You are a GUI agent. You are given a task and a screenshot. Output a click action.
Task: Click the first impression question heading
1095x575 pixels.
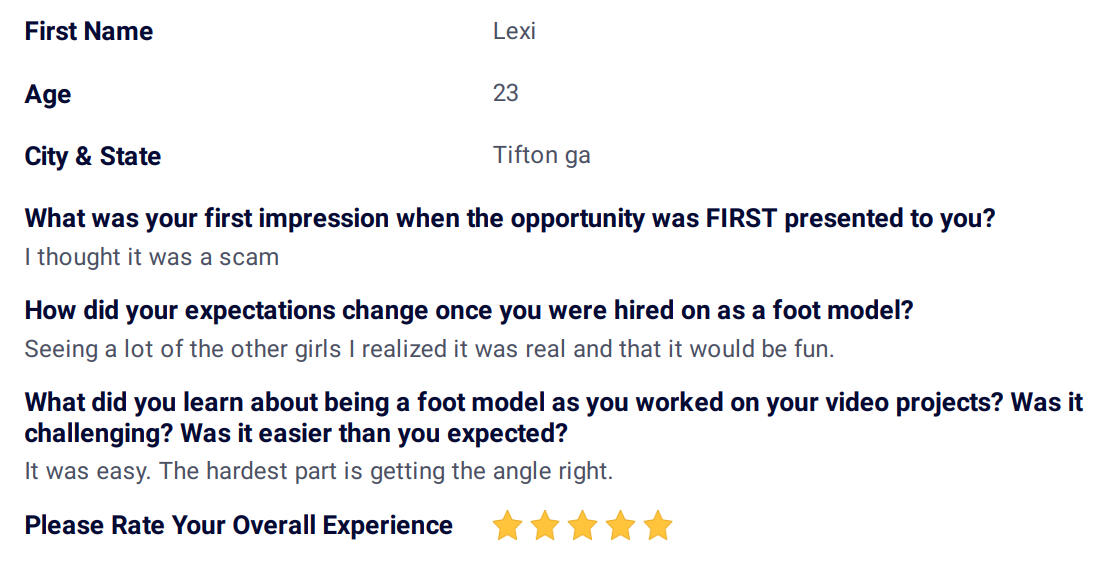(x=510, y=219)
